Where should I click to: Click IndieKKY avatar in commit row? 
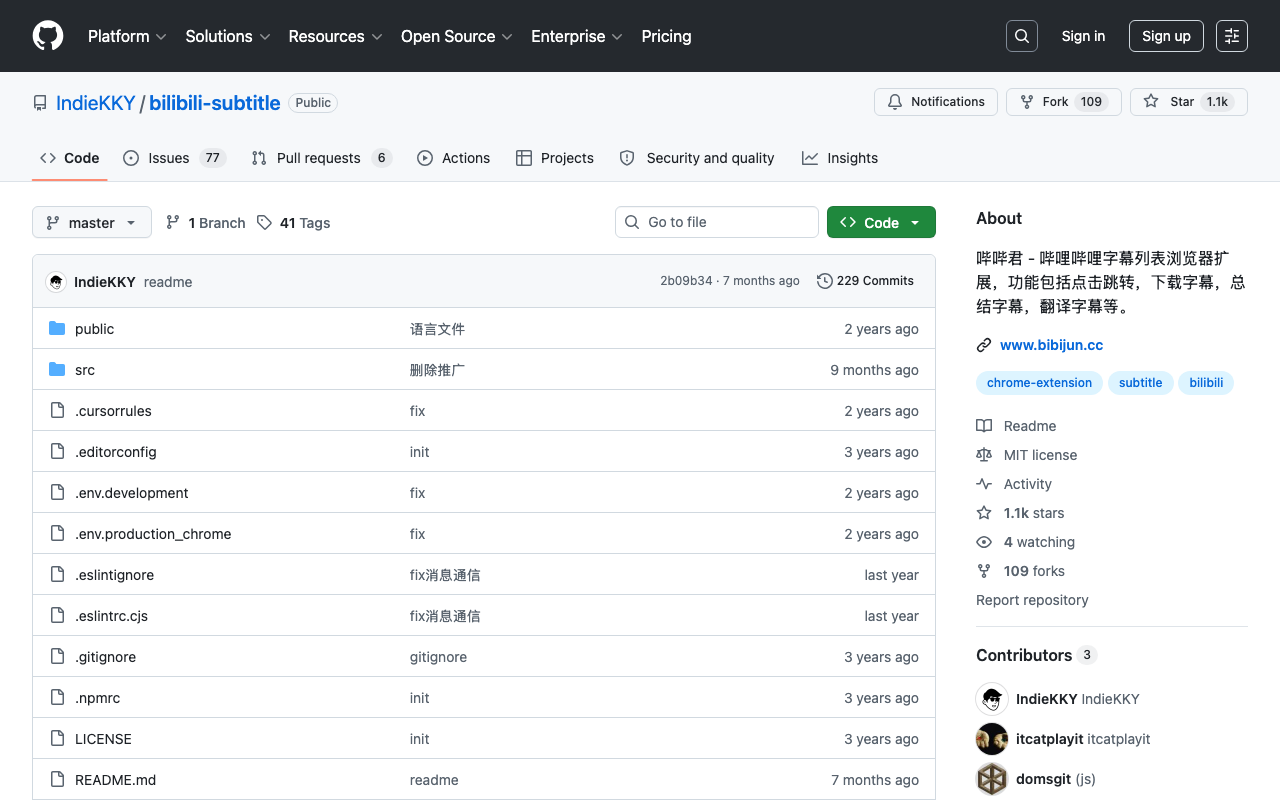pyautogui.click(x=56, y=282)
